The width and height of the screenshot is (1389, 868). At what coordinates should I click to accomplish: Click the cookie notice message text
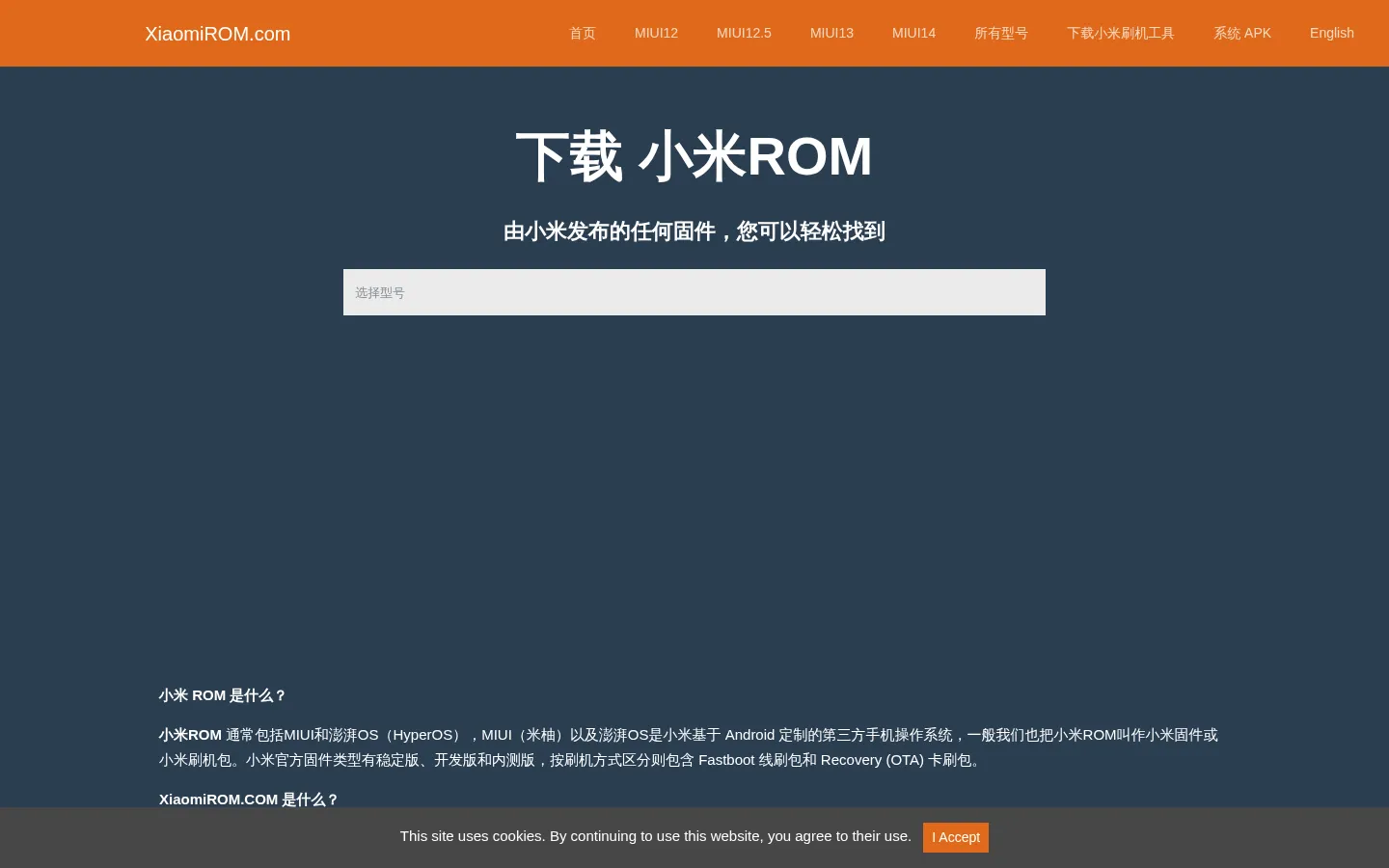point(656,836)
